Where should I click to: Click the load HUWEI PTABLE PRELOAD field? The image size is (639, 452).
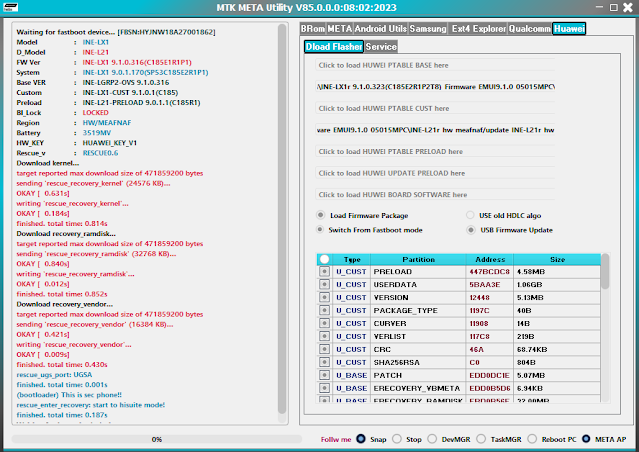click(435, 152)
